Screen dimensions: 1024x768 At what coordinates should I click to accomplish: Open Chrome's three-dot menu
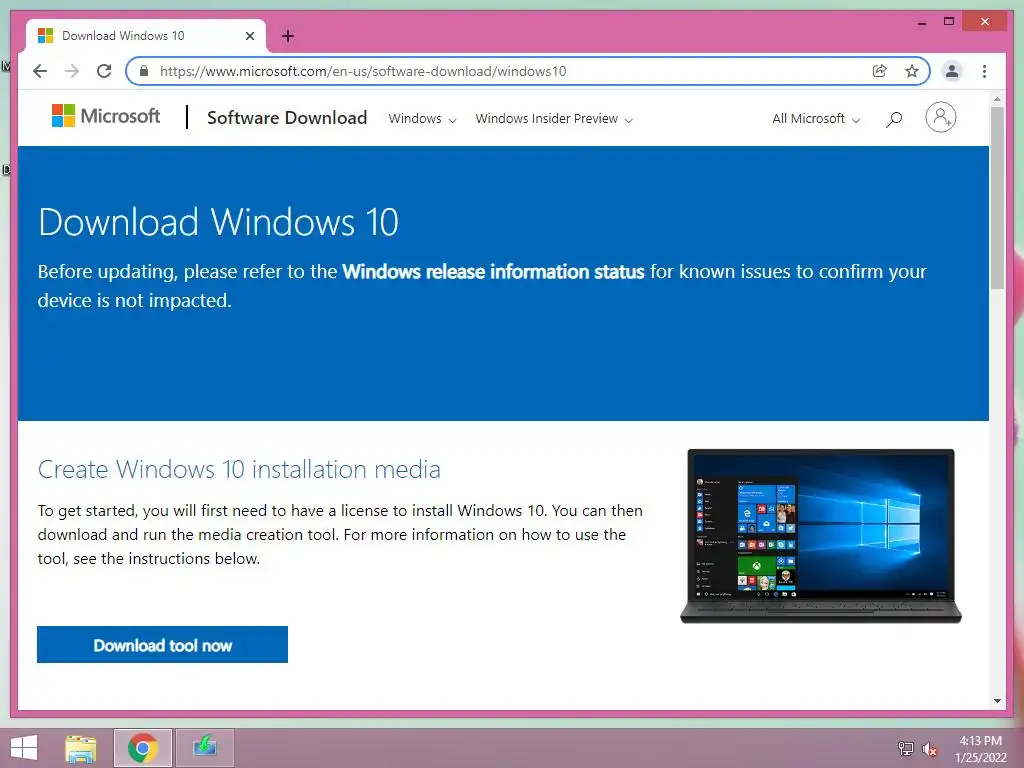point(984,71)
